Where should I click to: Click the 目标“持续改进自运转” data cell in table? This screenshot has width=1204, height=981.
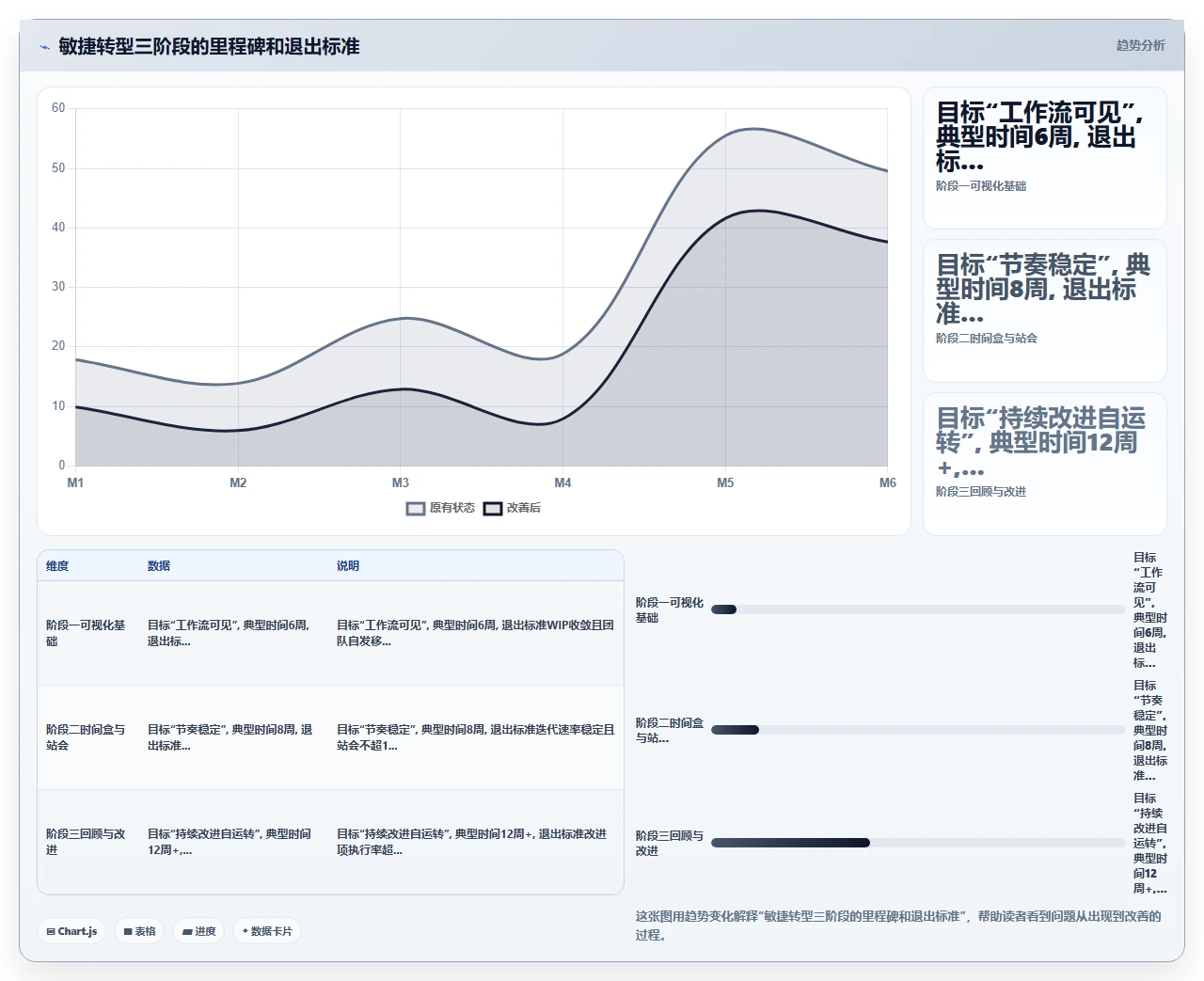tap(234, 842)
